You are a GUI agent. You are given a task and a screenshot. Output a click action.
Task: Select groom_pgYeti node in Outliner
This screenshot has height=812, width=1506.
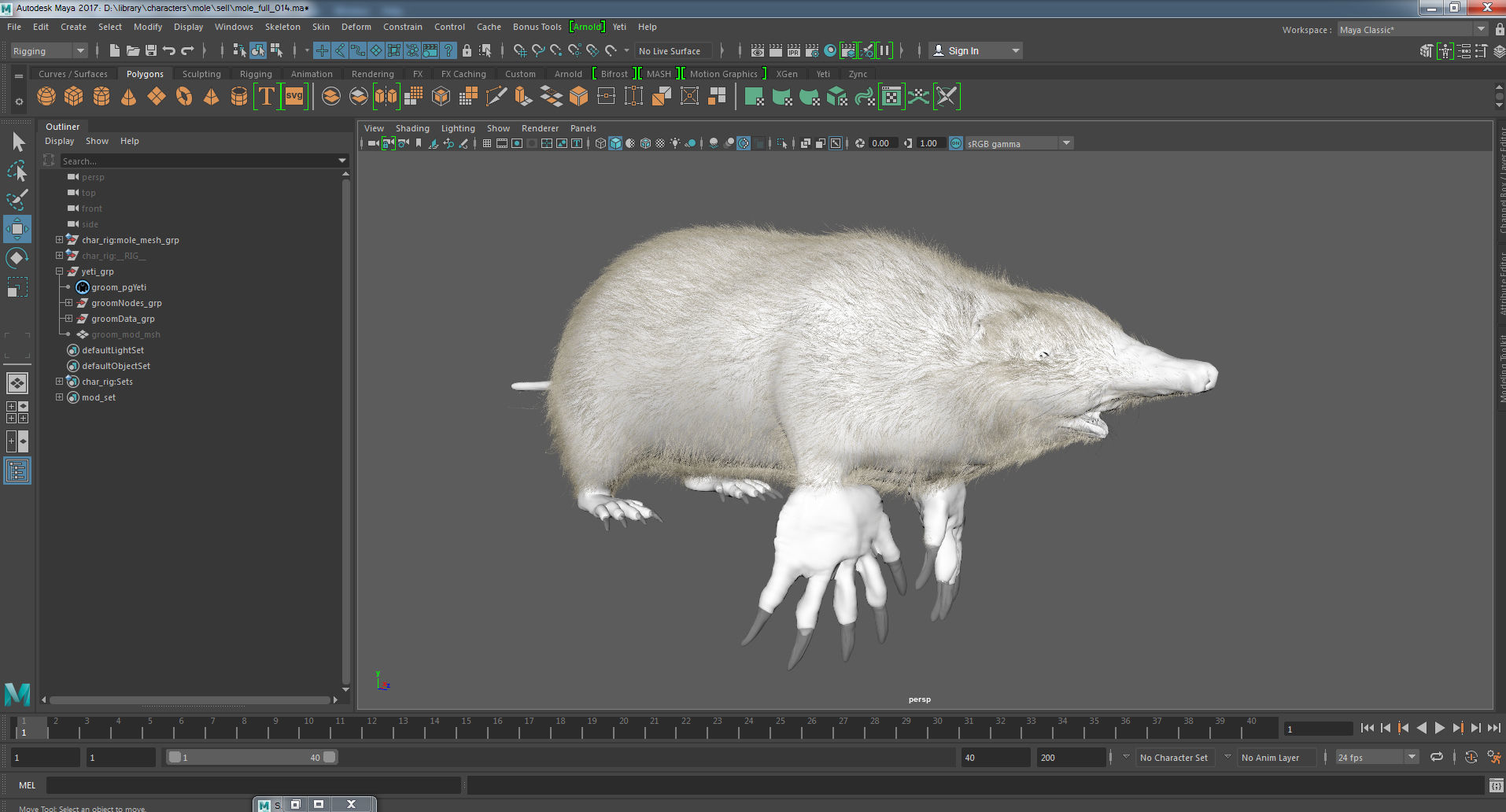coord(119,287)
